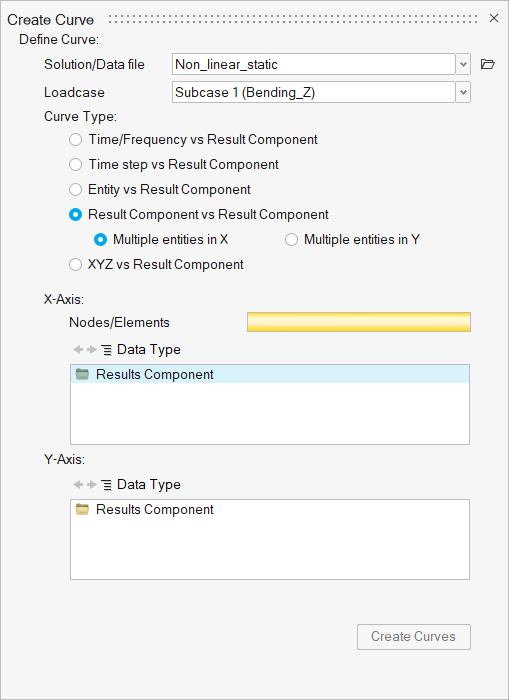The image size is (509, 700).
Task: Choose XYZ vs Result Component
Action: coord(75,265)
